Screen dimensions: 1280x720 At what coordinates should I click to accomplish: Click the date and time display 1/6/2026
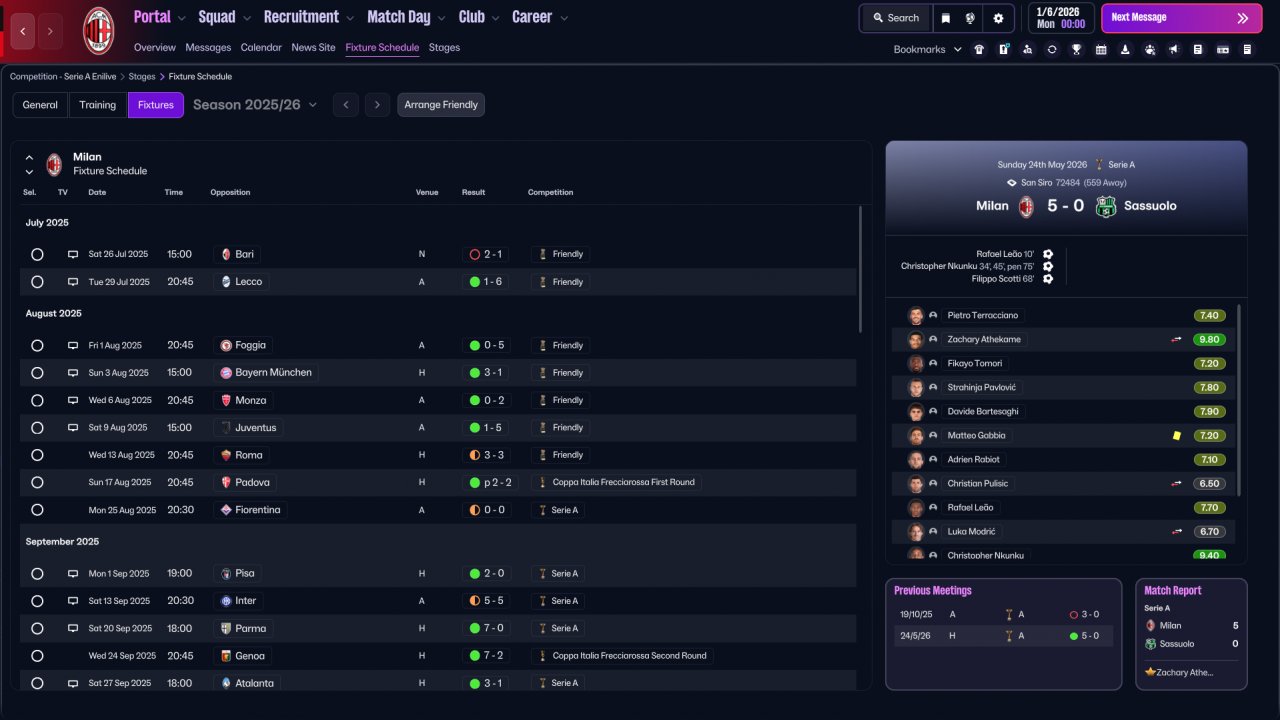(x=1061, y=18)
